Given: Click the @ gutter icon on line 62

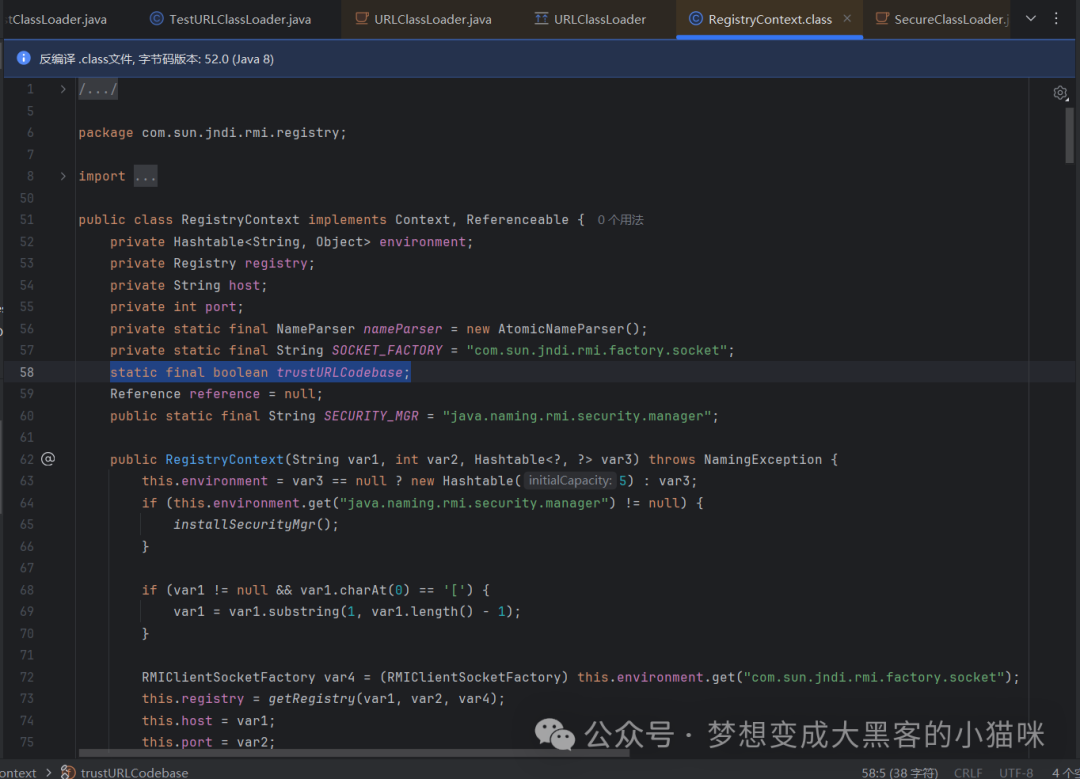Looking at the screenshot, I should pyautogui.click(x=48, y=459).
